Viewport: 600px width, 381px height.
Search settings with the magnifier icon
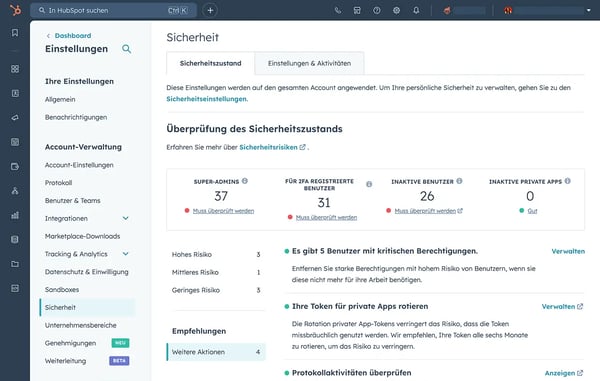pos(126,49)
